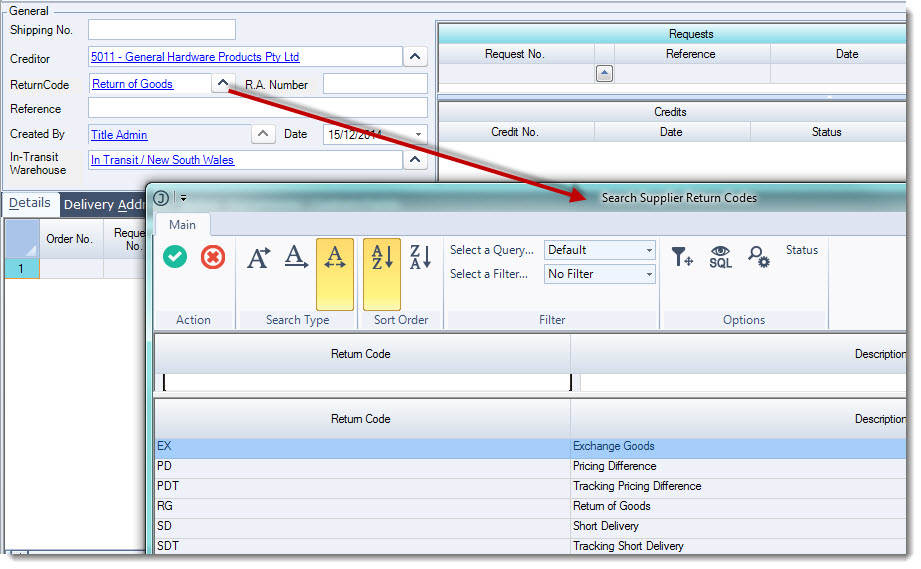Click the Credit No. column header
921x569 pixels.
coord(515,133)
